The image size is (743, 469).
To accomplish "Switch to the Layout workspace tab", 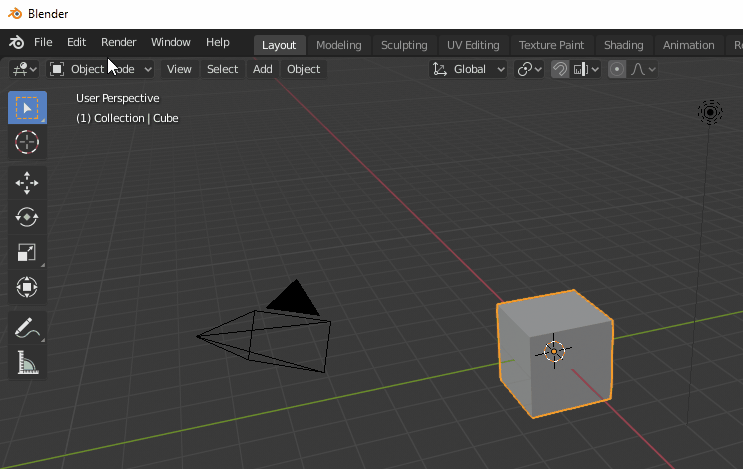I will tap(279, 45).
